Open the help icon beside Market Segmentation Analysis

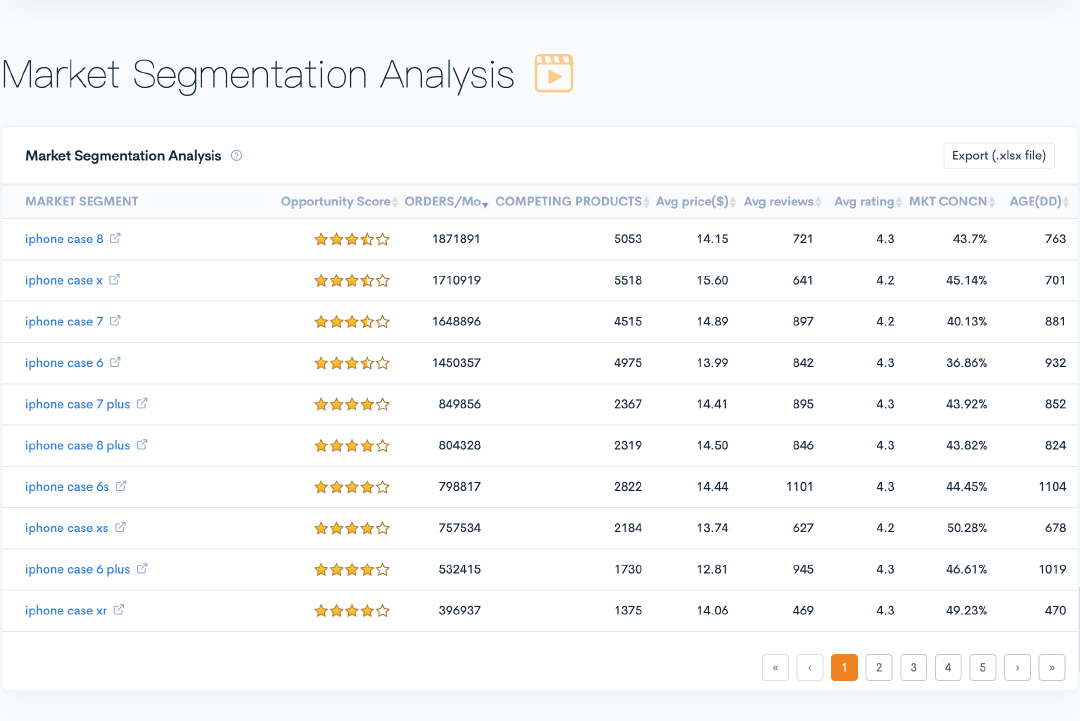pyautogui.click(x=236, y=156)
